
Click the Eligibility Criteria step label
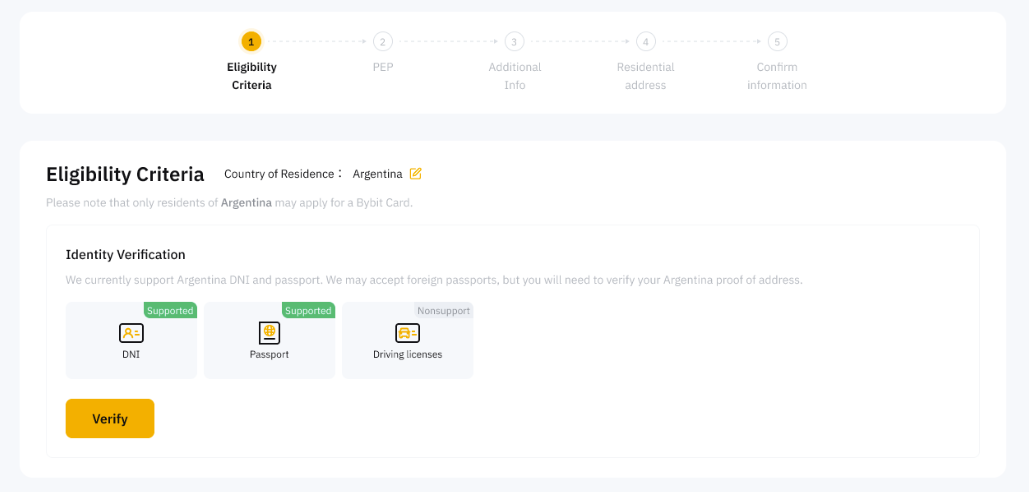point(251,76)
